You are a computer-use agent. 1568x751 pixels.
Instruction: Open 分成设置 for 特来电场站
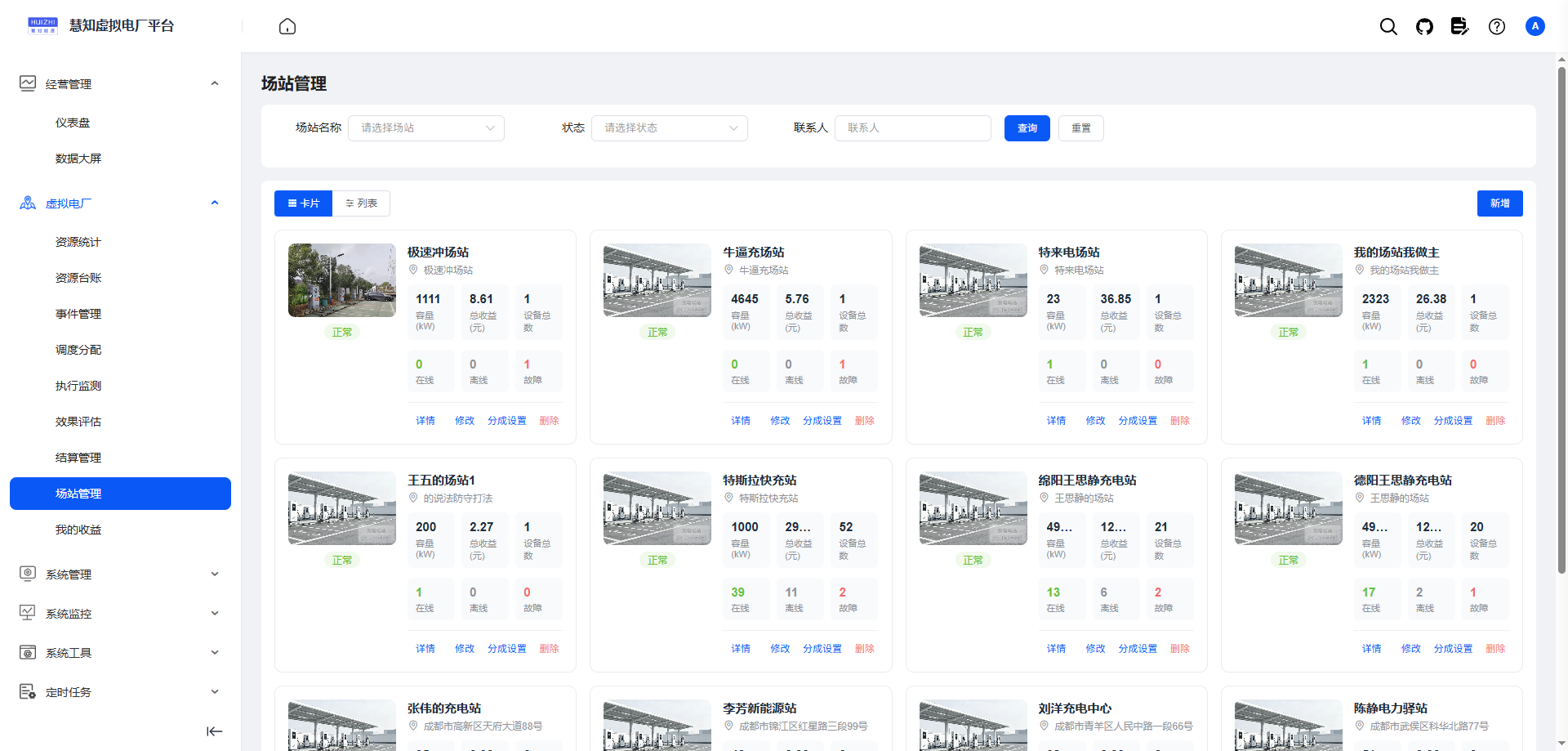coord(1138,421)
